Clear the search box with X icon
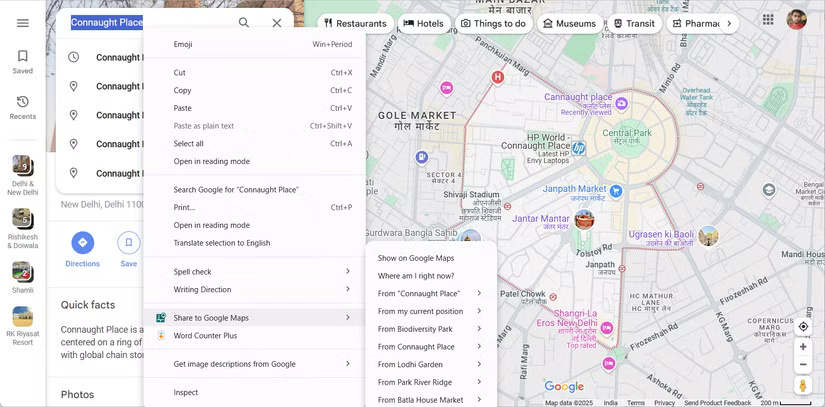 tap(277, 23)
